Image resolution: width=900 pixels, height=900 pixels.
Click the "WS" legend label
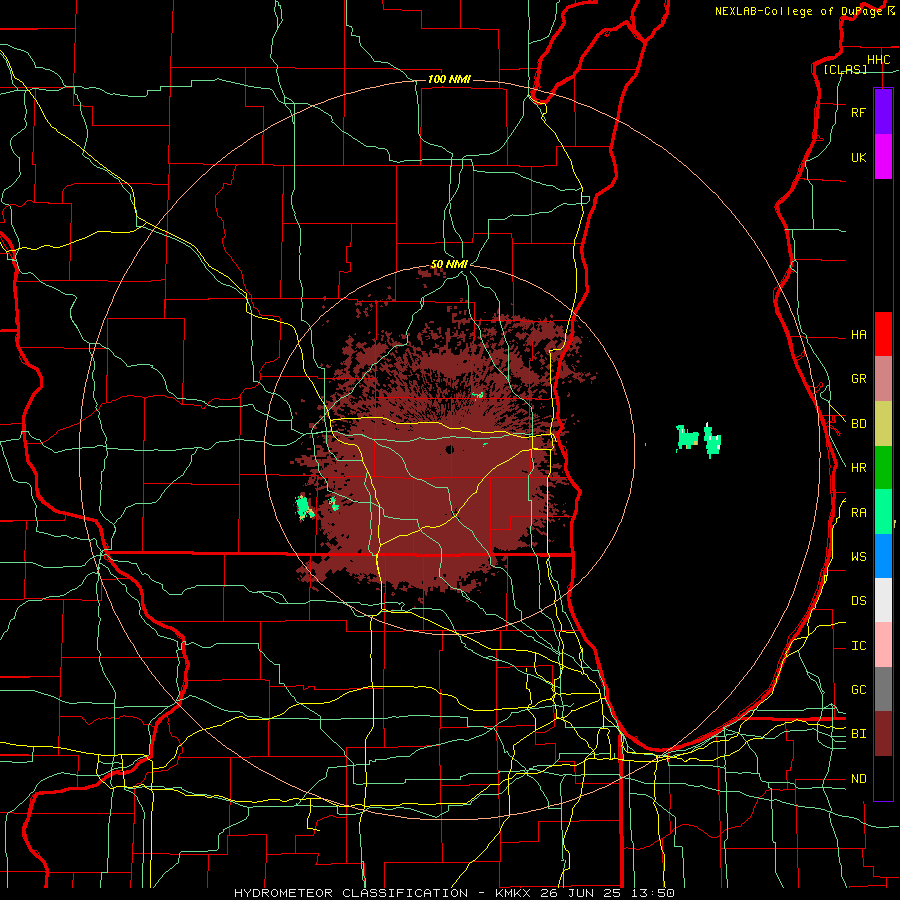858,557
